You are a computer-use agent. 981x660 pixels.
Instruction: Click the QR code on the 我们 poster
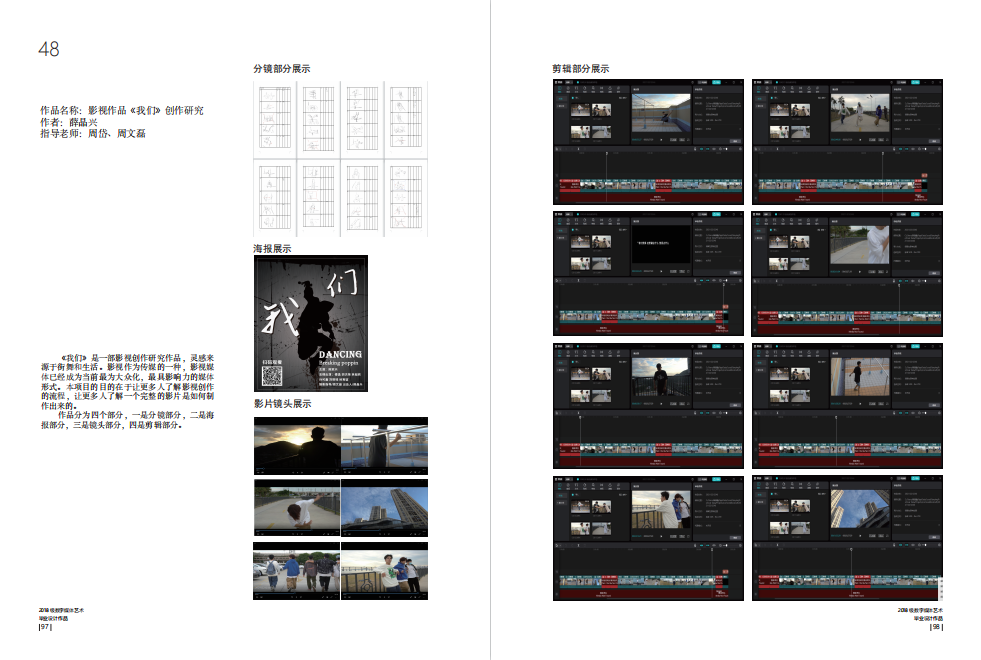[271, 376]
